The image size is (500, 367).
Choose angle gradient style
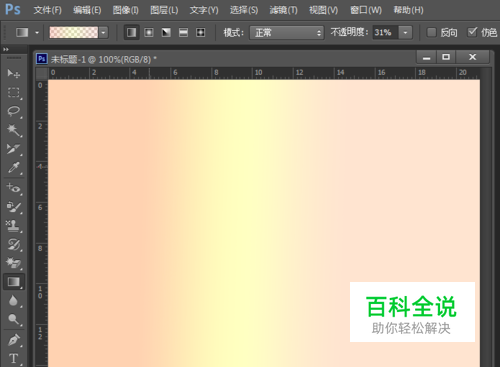click(166, 32)
